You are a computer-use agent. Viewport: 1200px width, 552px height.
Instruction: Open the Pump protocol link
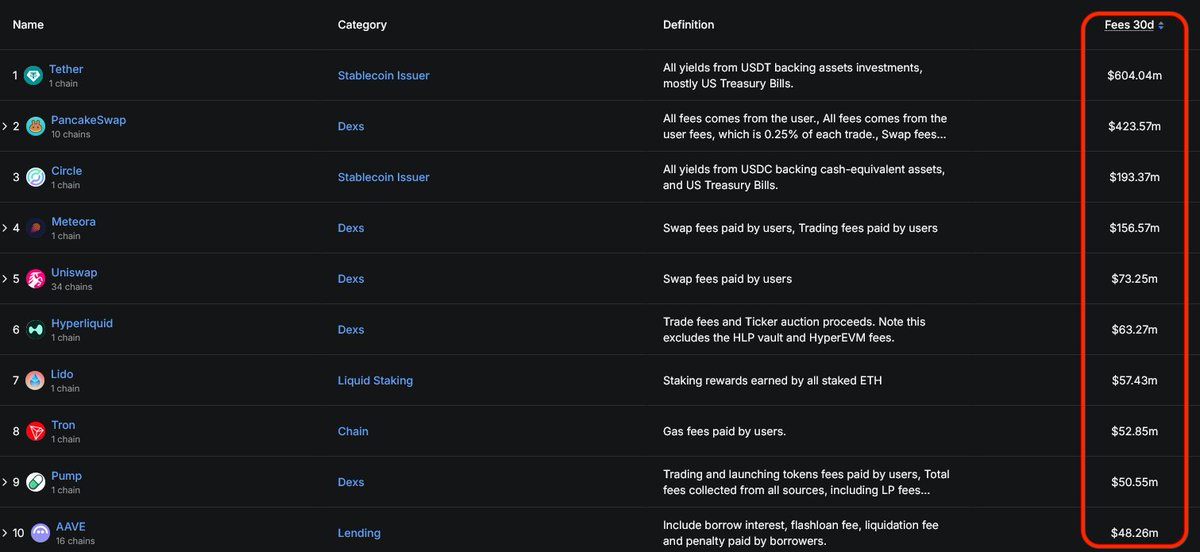66,476
